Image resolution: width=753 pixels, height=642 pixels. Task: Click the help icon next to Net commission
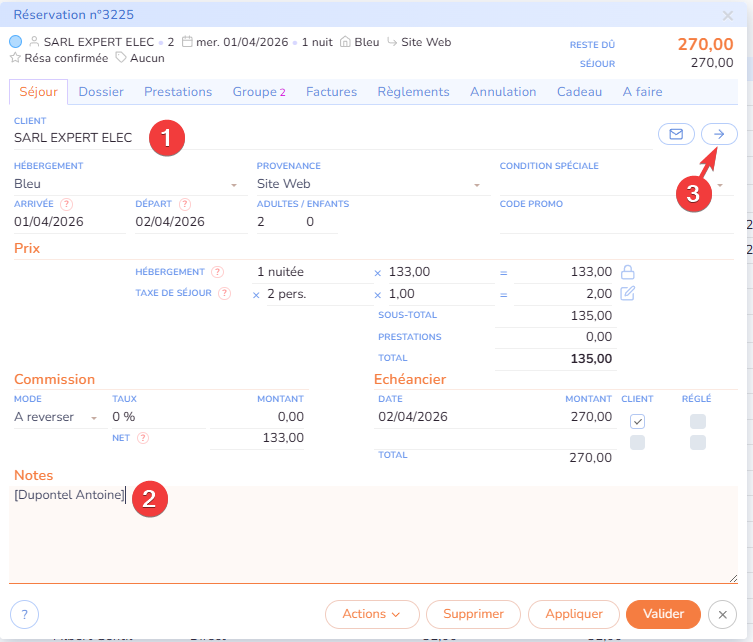[x=143, y=438]
